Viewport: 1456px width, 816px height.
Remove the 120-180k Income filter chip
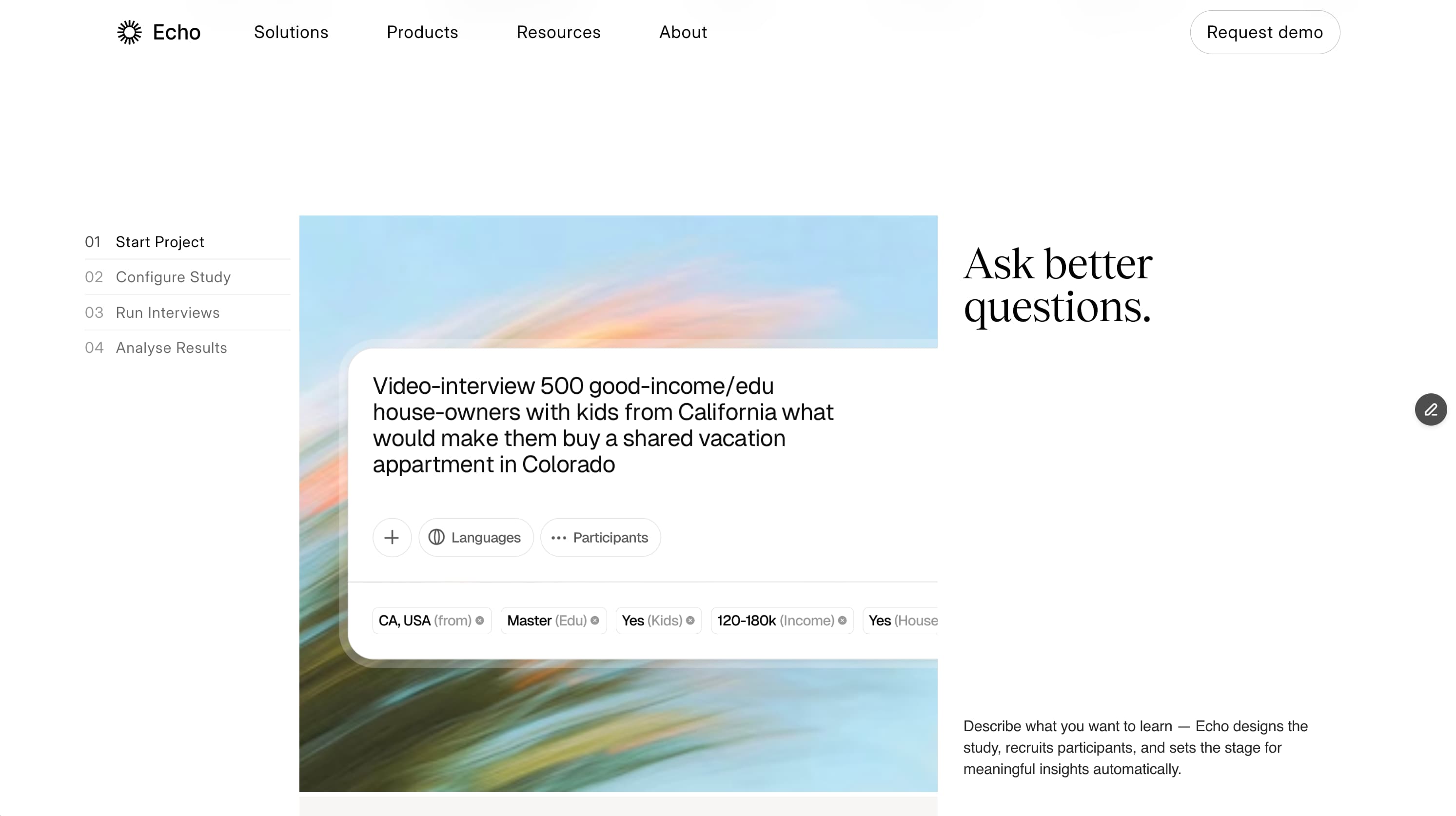[x=842, y=621]
